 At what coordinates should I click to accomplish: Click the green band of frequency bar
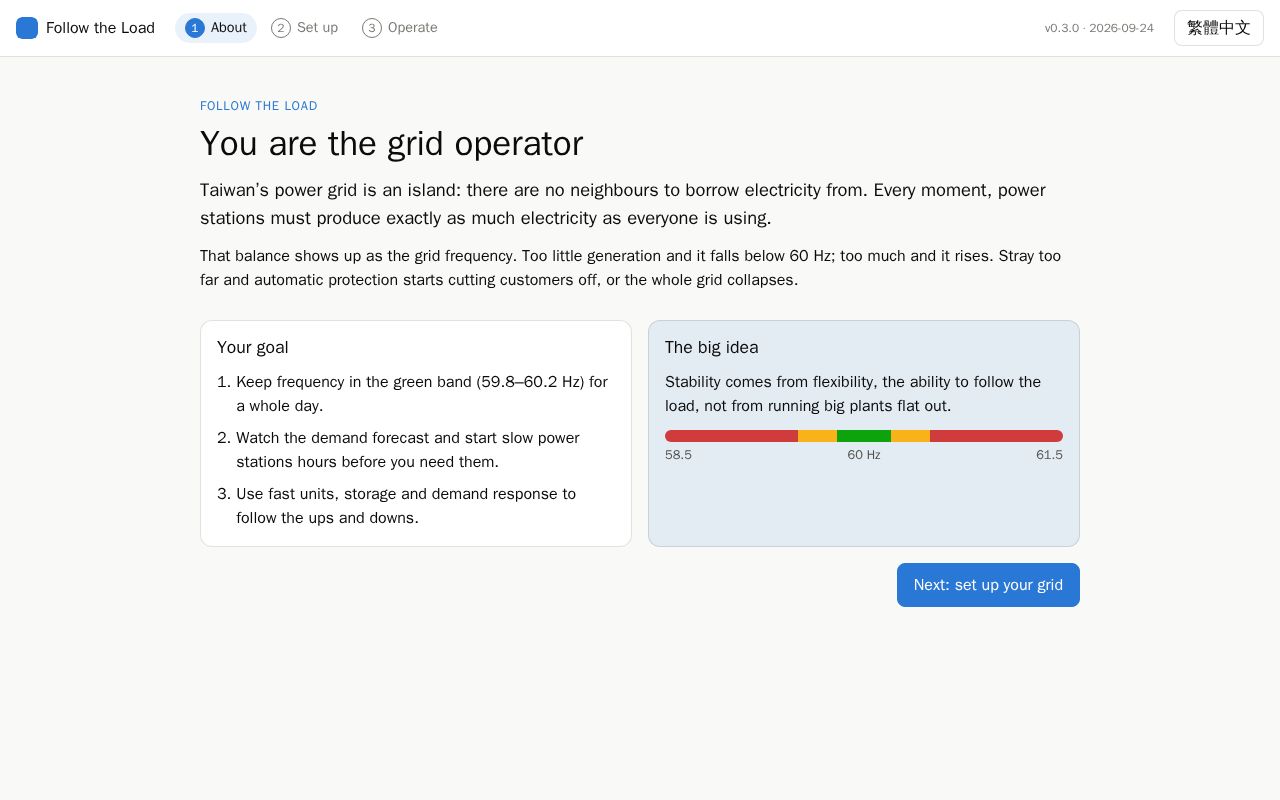[864, 436]
